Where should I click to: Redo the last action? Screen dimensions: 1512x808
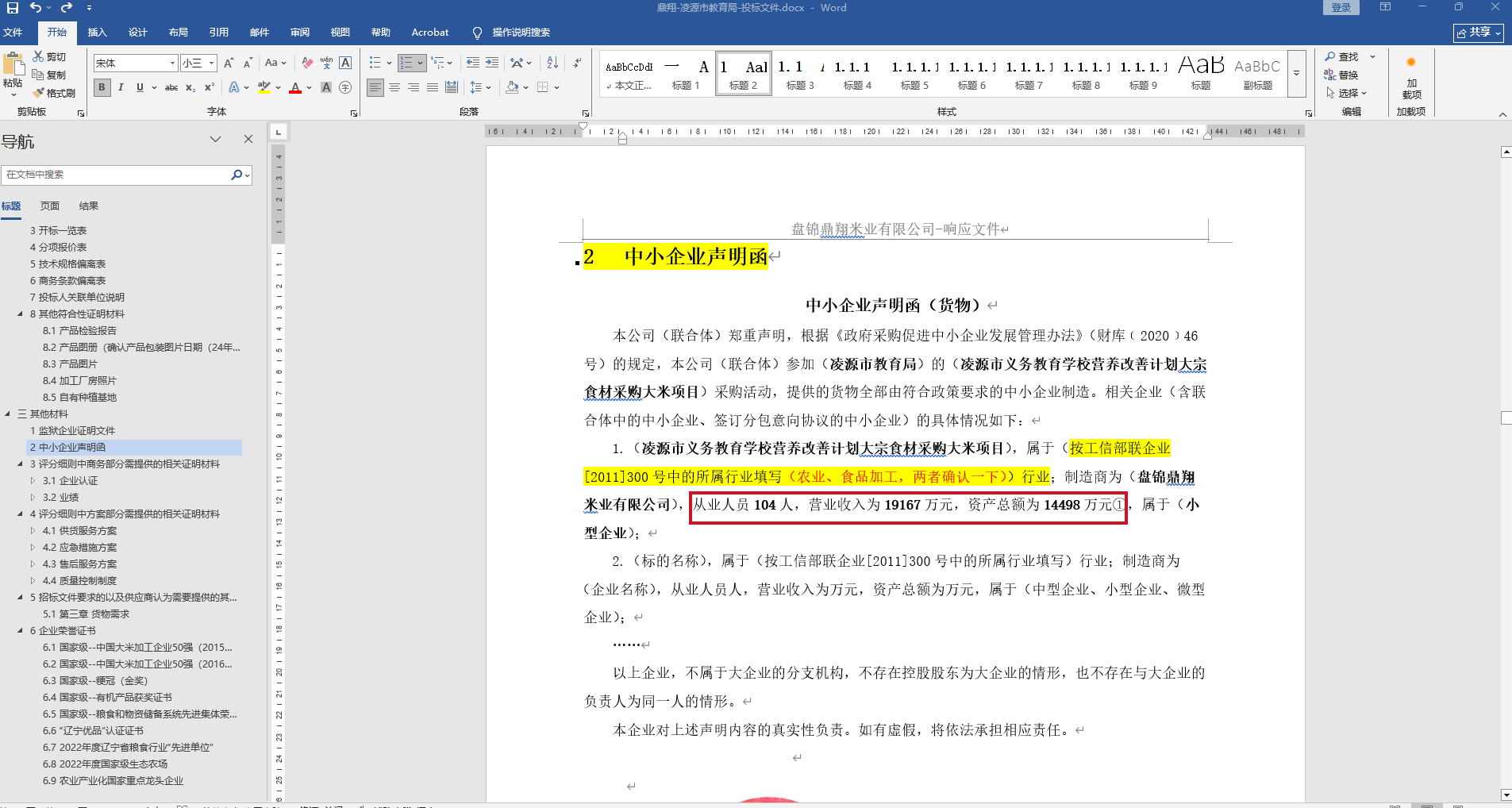(67, 7)
